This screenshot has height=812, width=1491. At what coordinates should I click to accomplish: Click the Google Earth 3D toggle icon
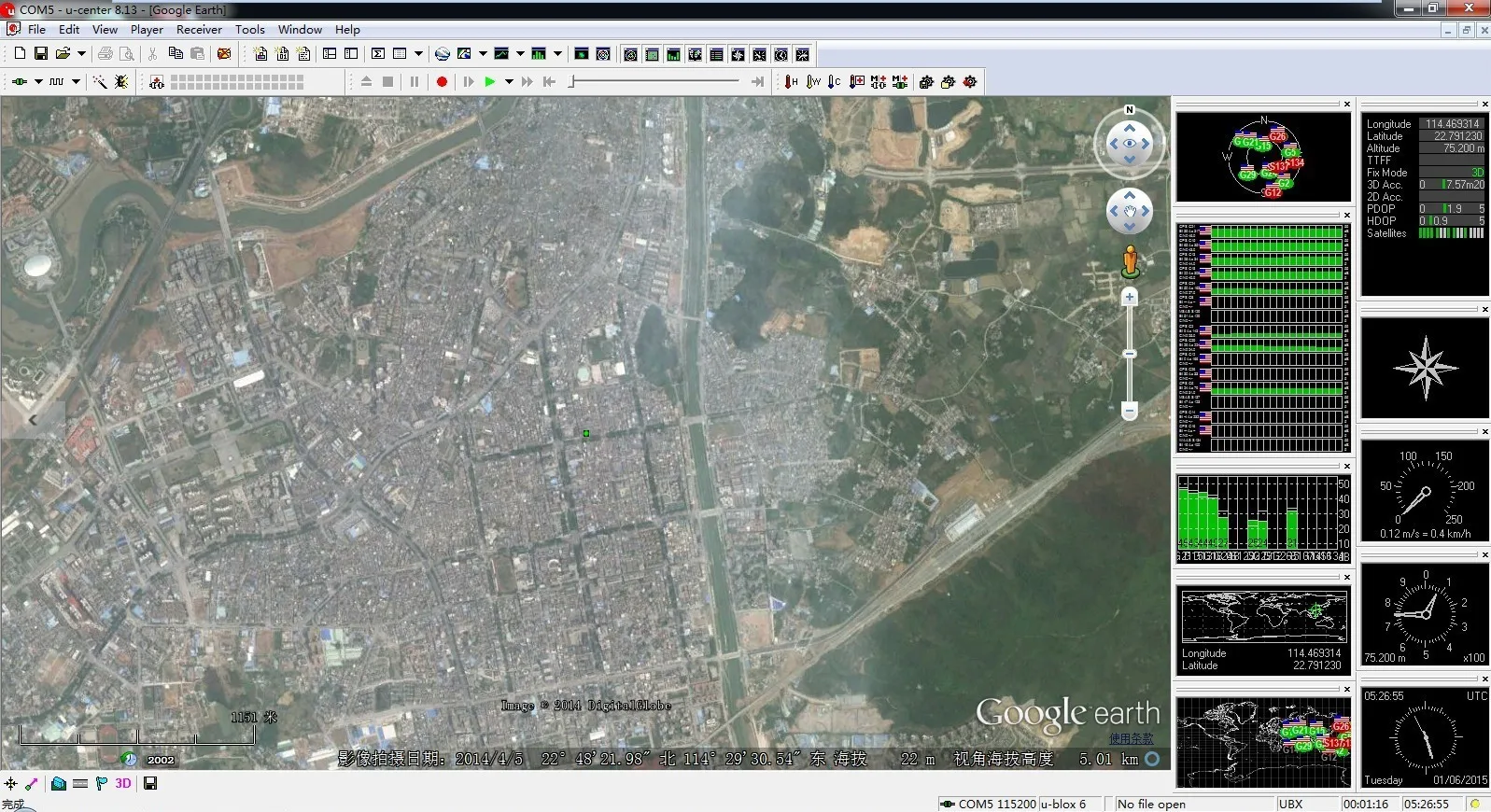click(x=123, y=784)
